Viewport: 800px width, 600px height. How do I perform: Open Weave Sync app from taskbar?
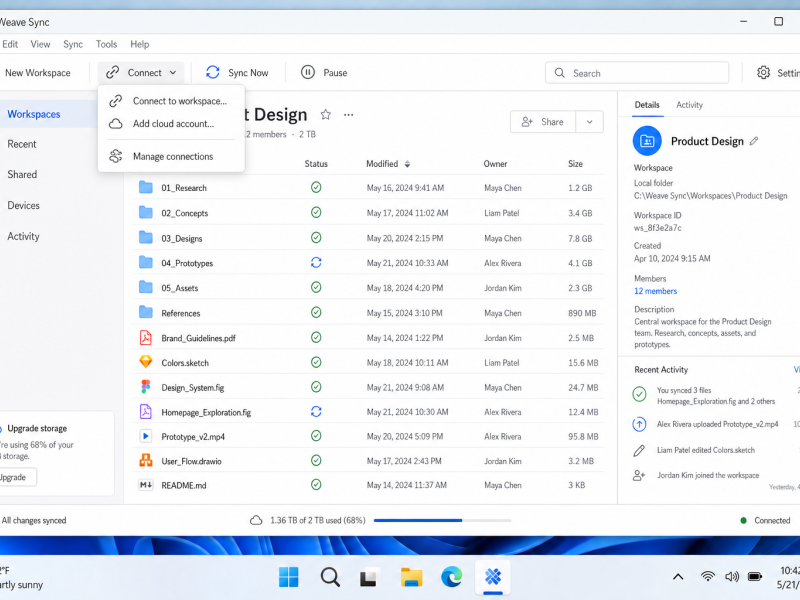click(493, 577)
